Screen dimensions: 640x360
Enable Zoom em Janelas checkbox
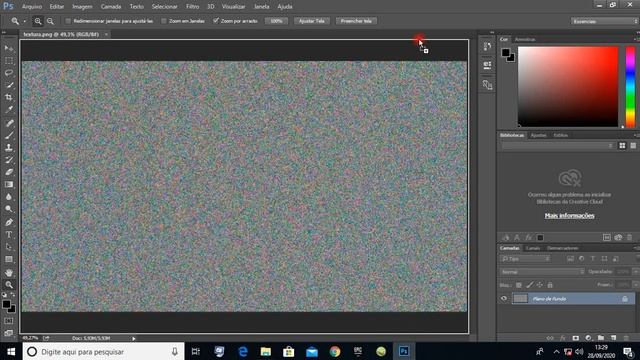(x=164, y=21)
